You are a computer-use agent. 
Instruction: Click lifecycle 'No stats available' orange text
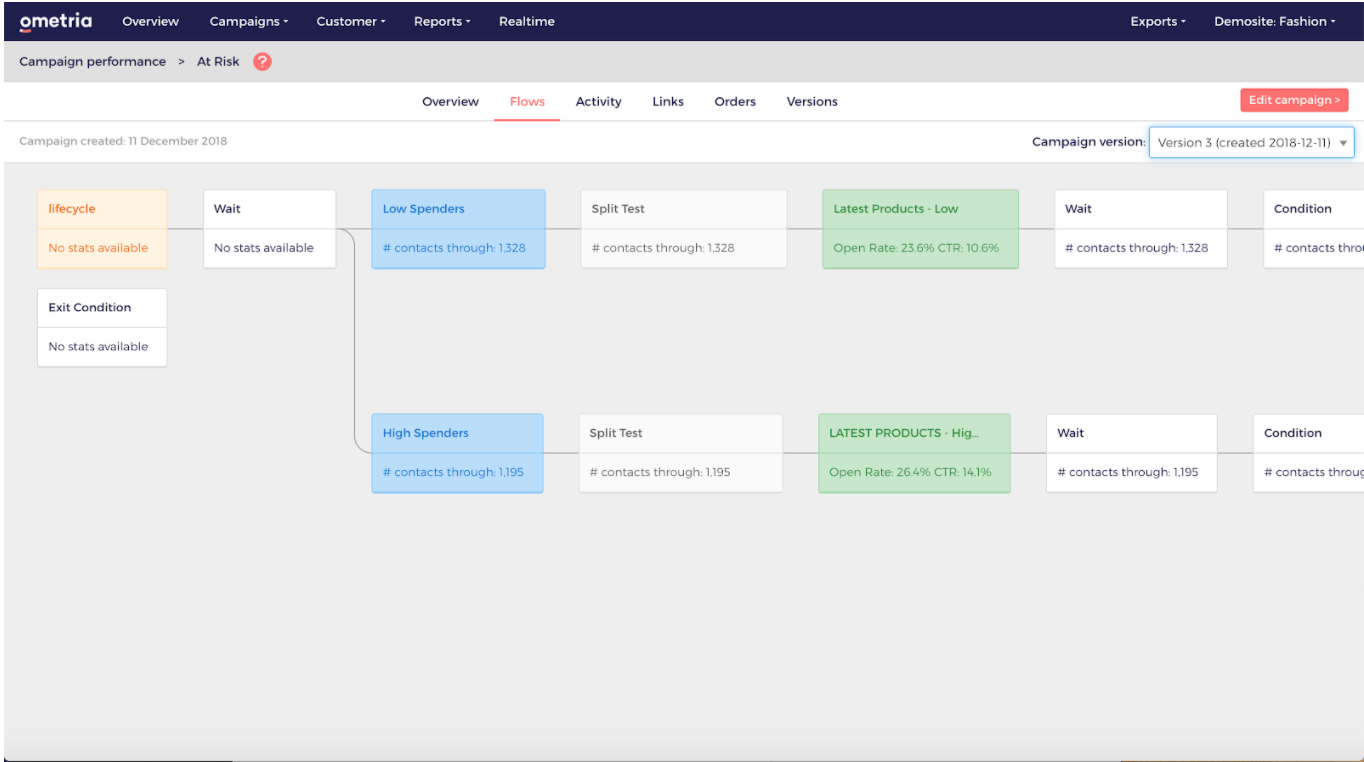(98, 248)
